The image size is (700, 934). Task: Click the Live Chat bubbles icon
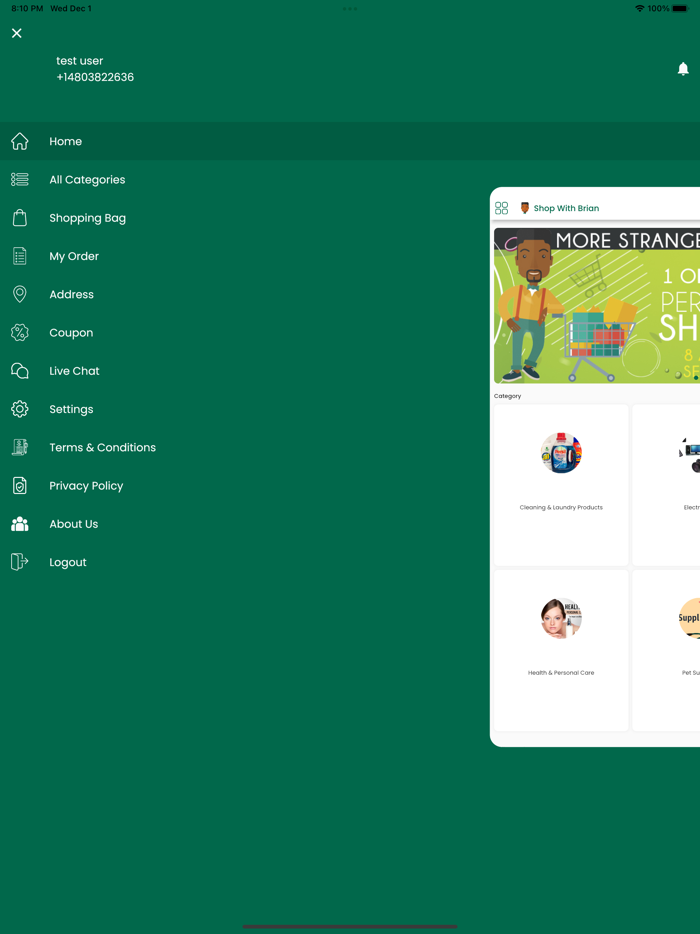[20, 371]
